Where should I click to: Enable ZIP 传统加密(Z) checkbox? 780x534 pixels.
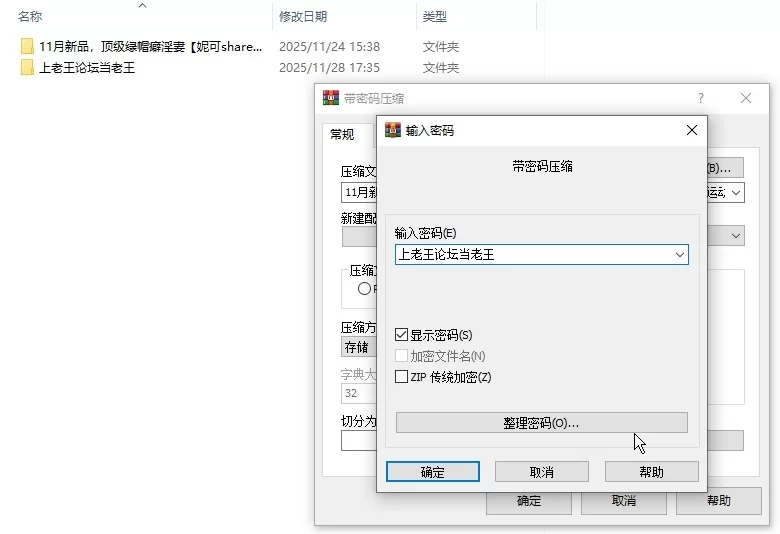tap(401, 376)
